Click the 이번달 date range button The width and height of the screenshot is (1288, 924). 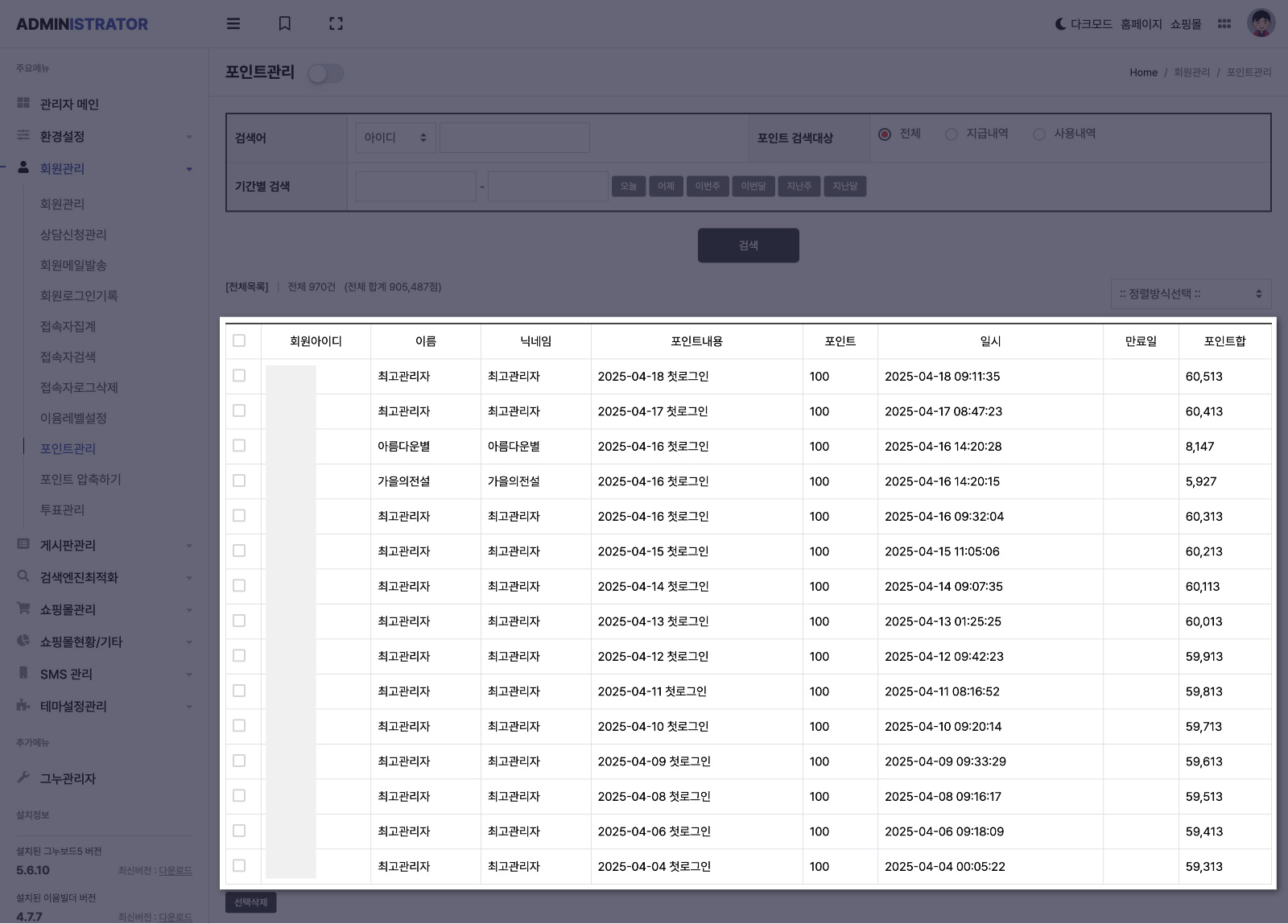pyautogui.click(x=753, y=187)
